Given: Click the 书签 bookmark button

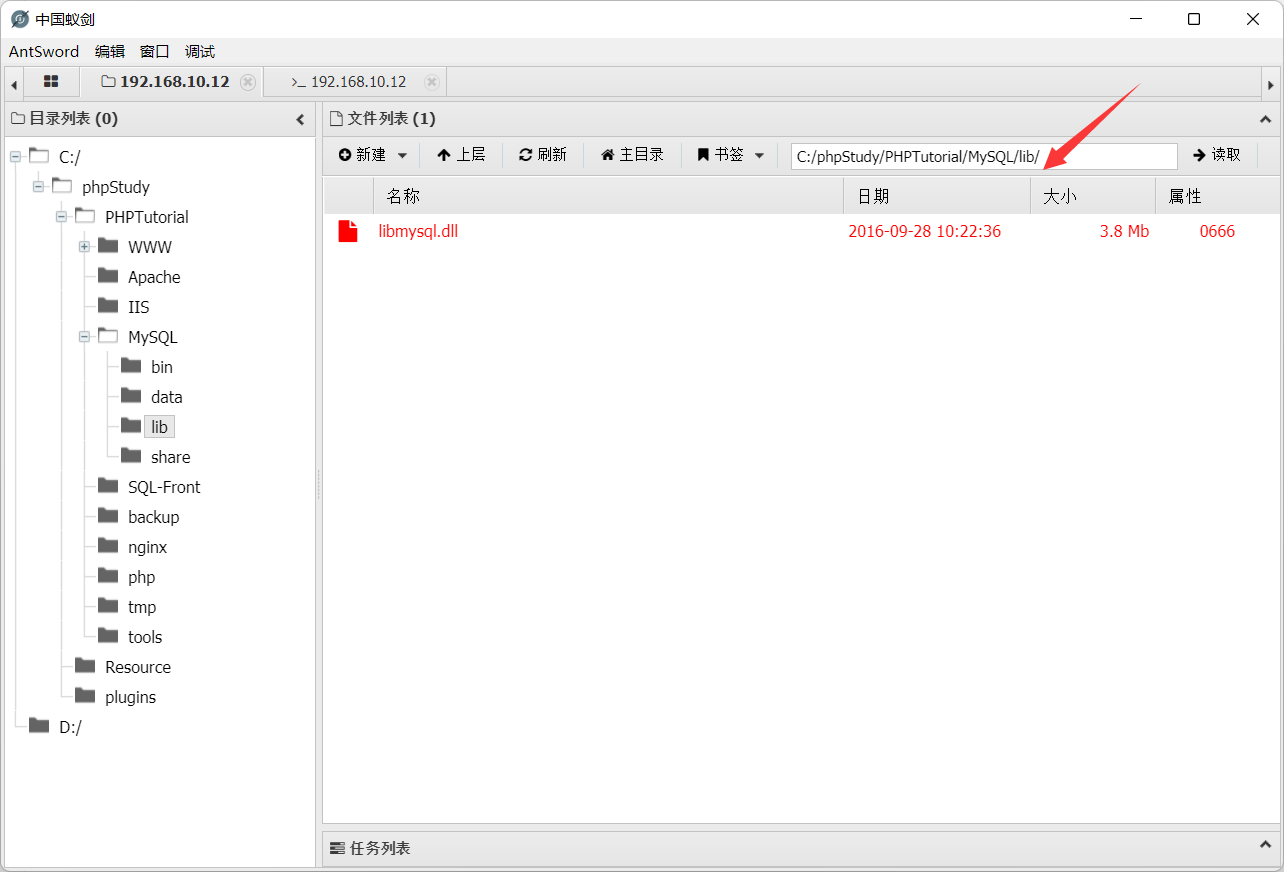Looking at the screenshot, I should click(720, 155).
